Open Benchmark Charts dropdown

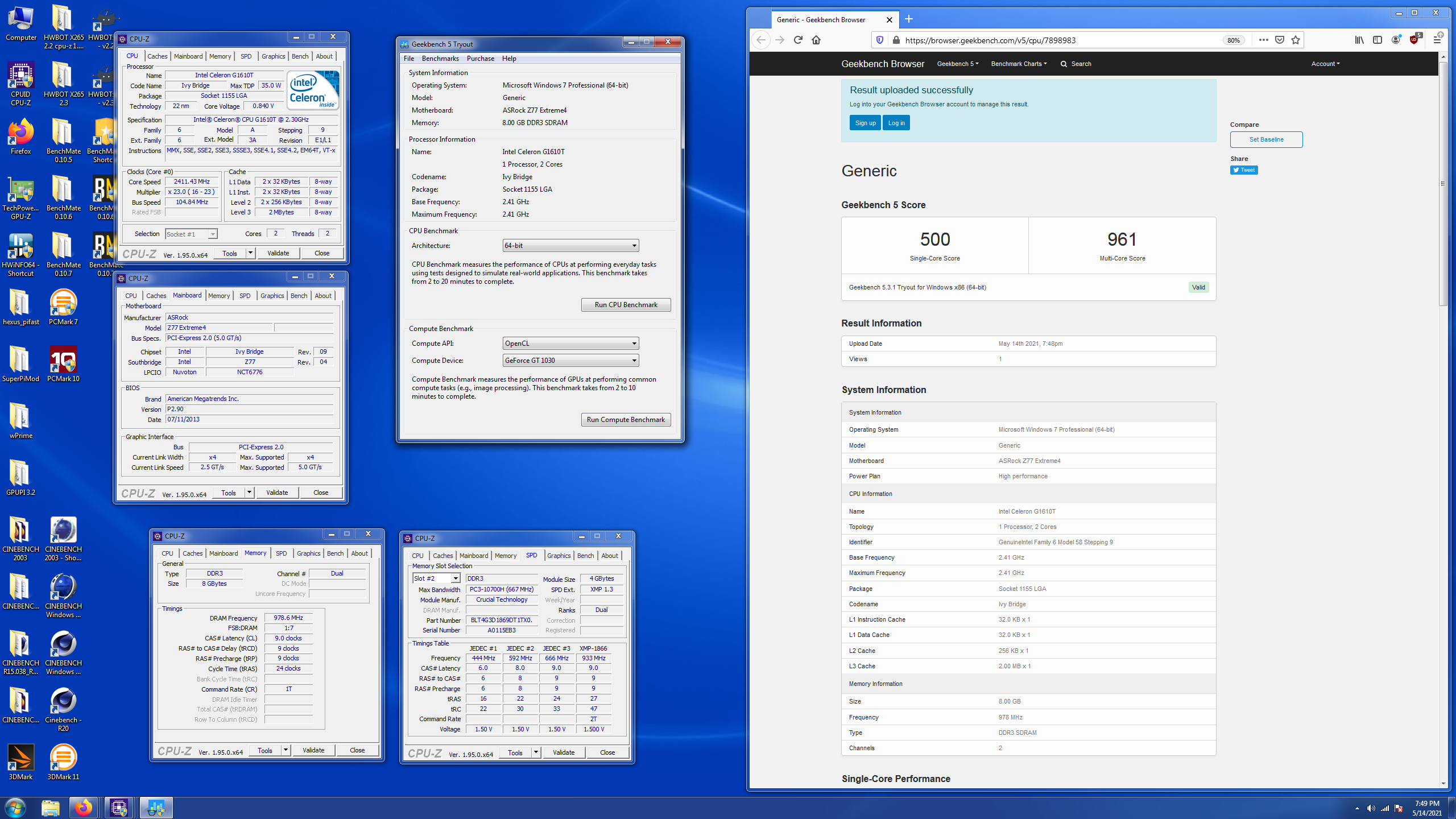coord(1019,64)
